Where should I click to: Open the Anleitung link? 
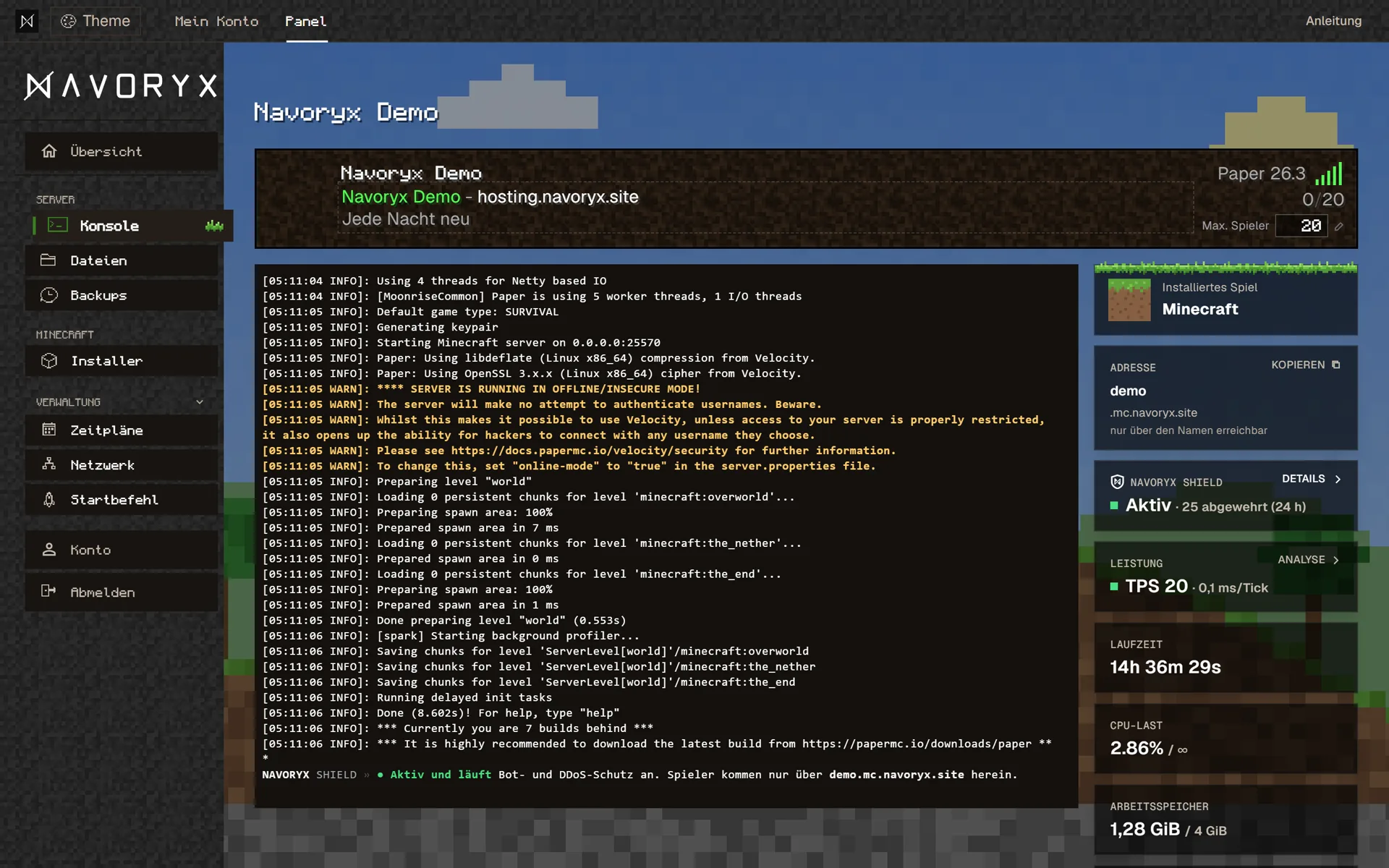pyautogui.click(x=1333, y=21)
